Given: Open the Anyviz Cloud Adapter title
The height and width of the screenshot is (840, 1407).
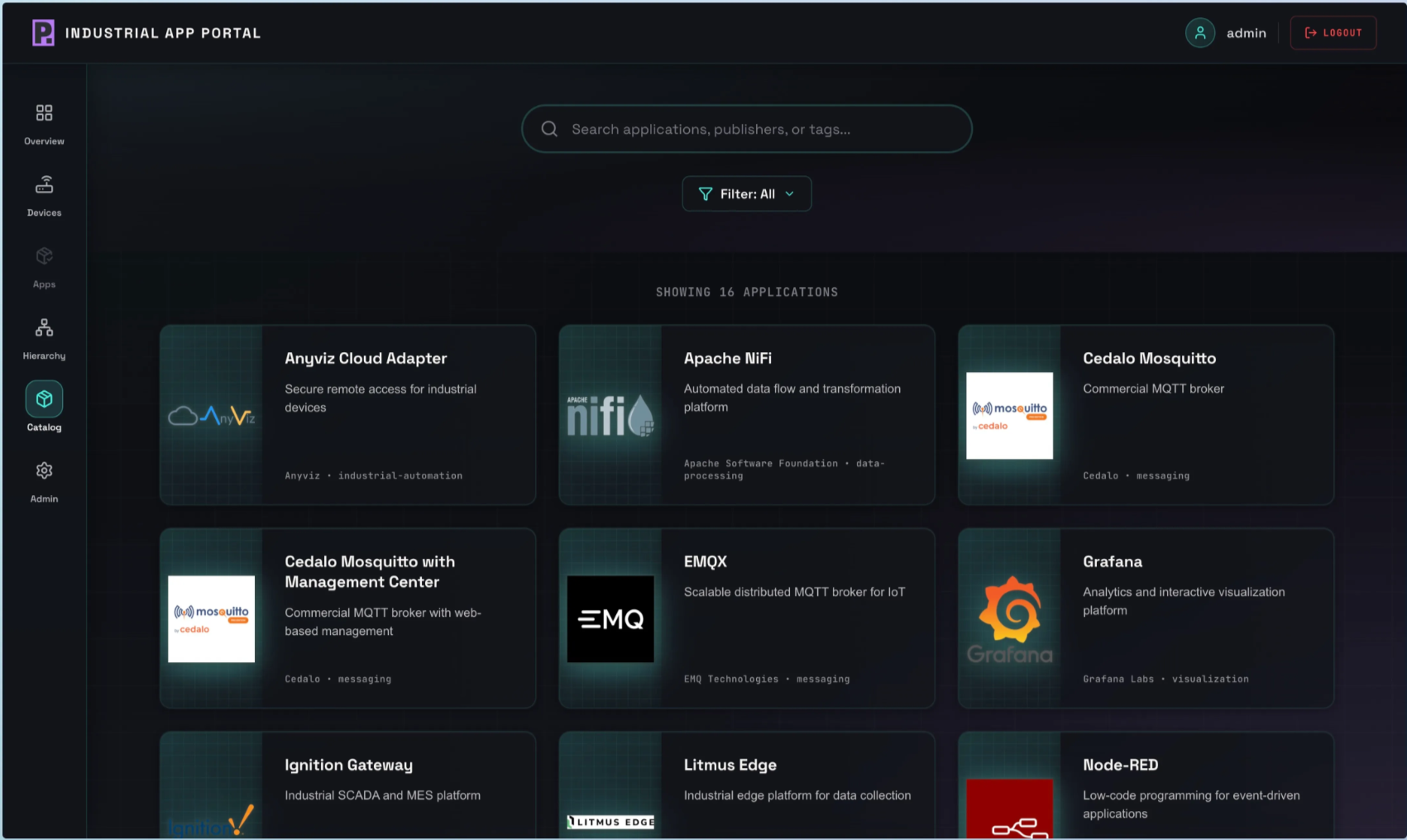Looking at the screenshot, I should [366, 358].
